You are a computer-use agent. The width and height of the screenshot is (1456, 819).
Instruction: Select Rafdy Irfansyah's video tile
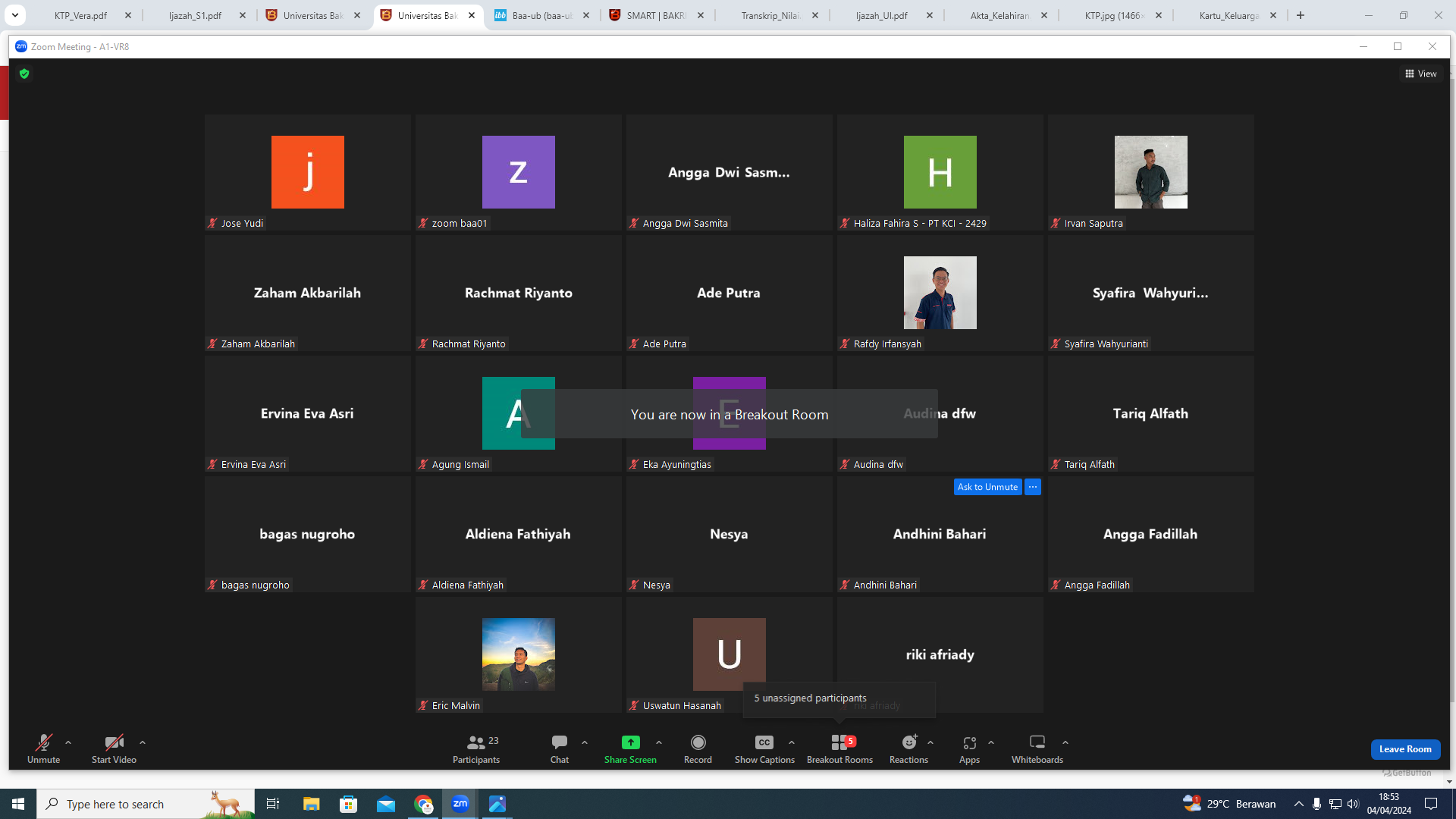pos(940,293)
